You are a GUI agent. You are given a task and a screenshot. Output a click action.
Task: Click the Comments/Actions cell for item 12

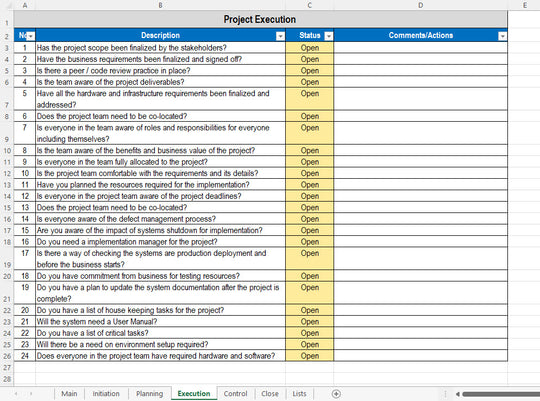pos(420,196)
